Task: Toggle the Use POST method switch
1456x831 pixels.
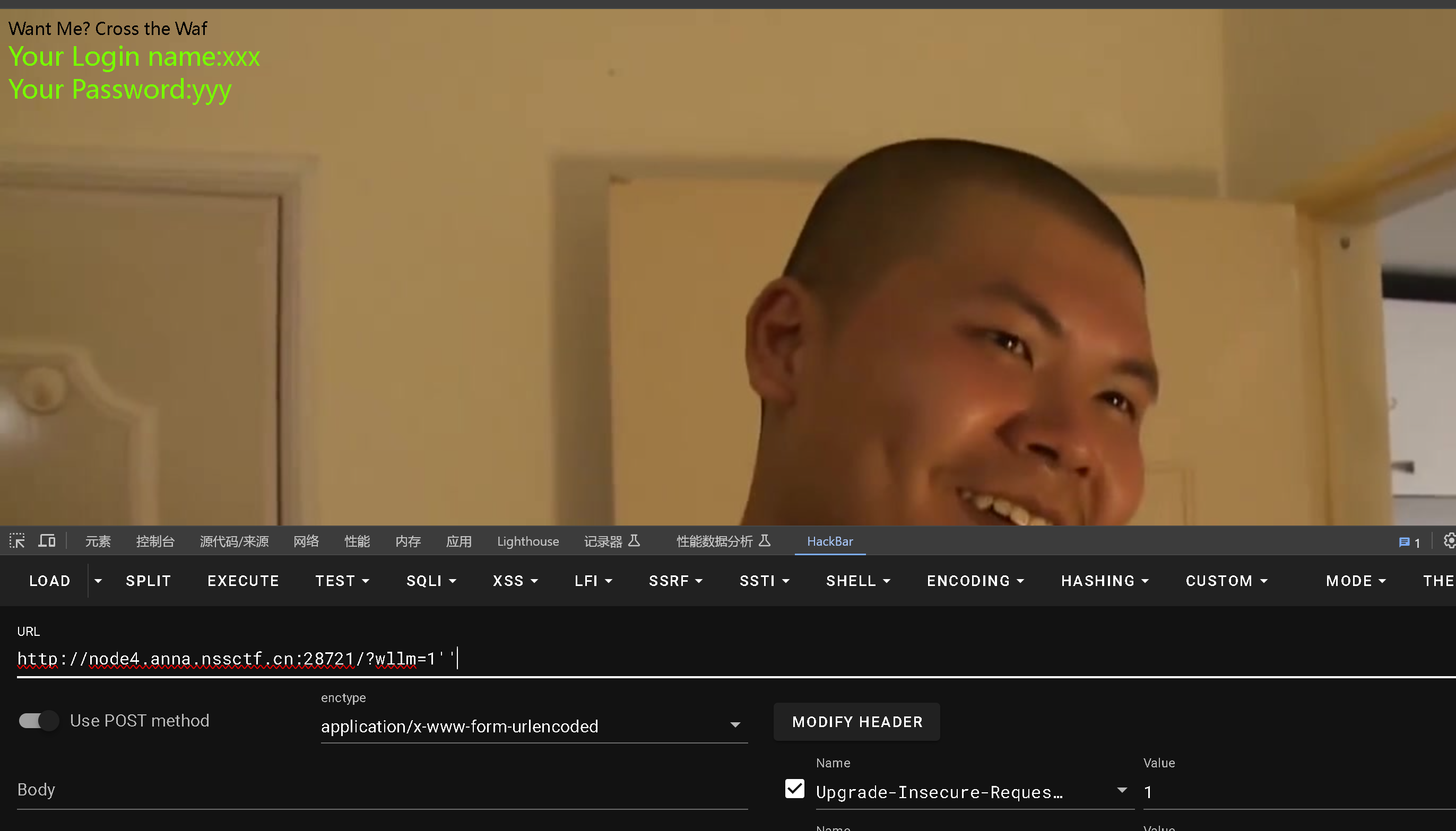Action: [38, 721]
